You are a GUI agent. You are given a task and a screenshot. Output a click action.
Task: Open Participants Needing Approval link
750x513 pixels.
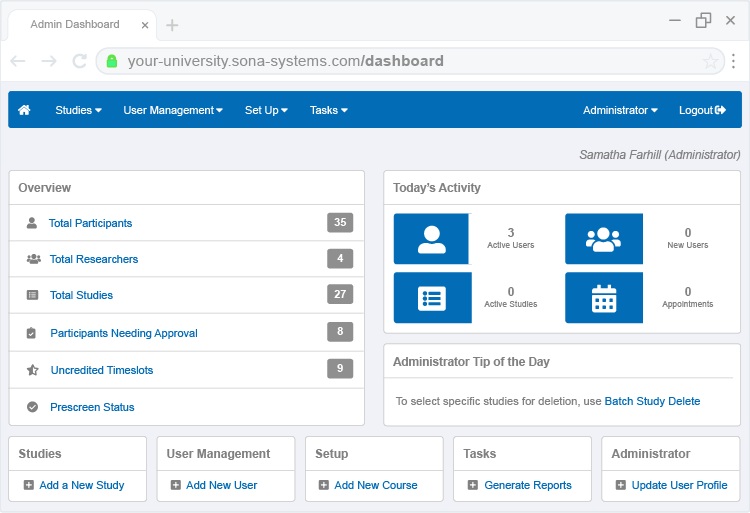tap(124, 333)
